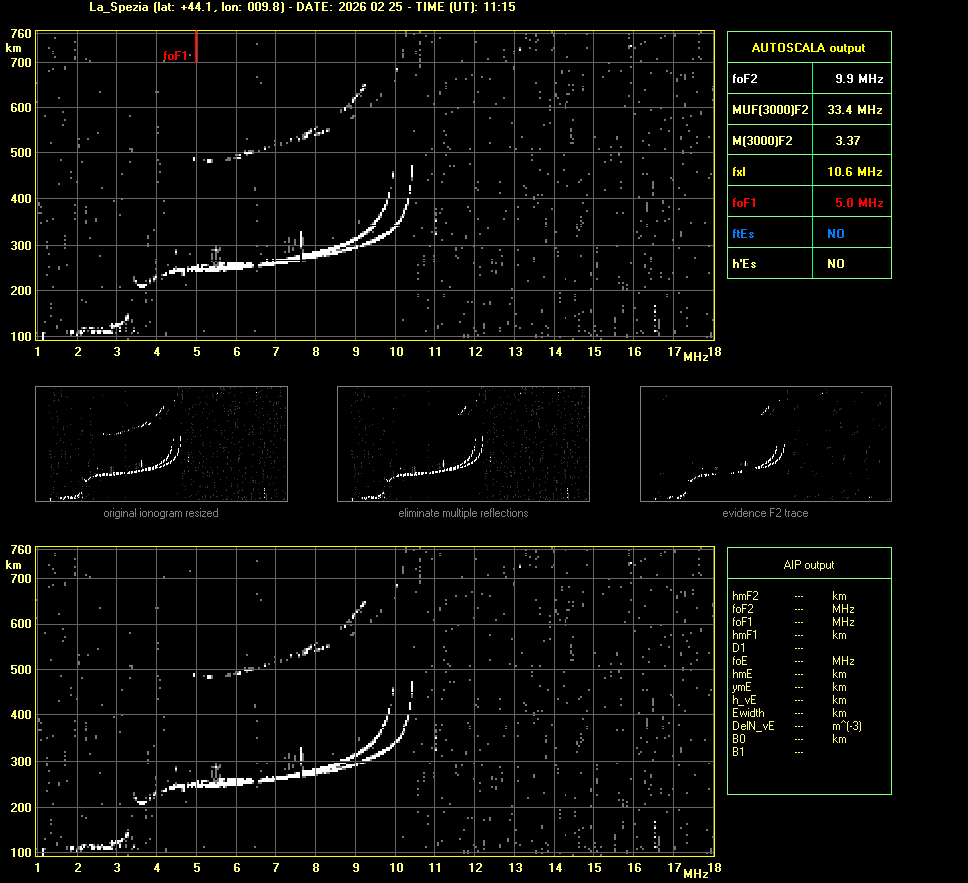Select the eliminate multiple reflections thumbnail image
Screen dimensions: 968x883
(463, 443)
